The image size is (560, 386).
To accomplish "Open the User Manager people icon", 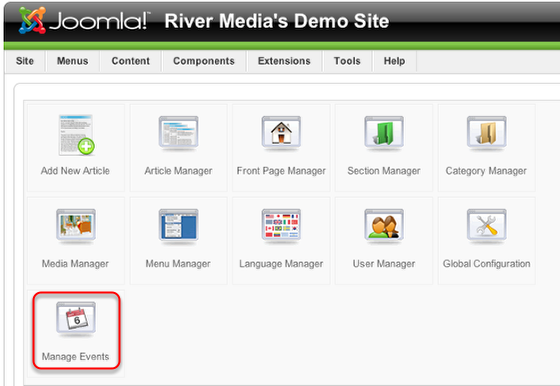I will pos(384,225).
